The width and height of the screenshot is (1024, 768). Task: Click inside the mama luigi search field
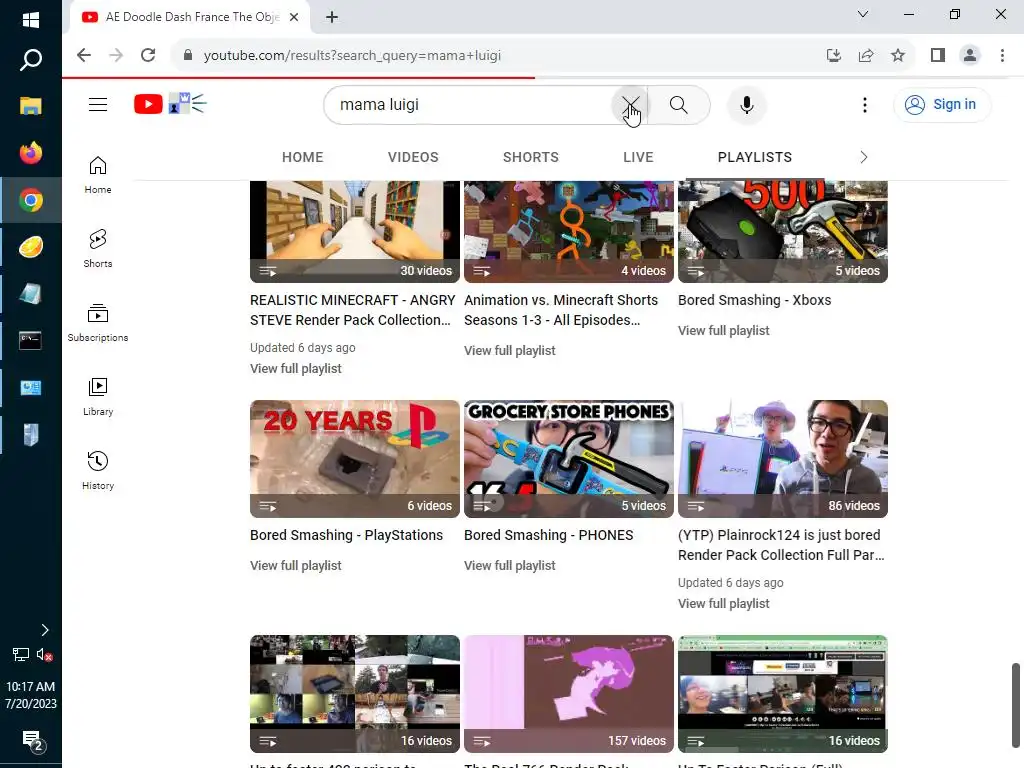[x=470, y=104]
